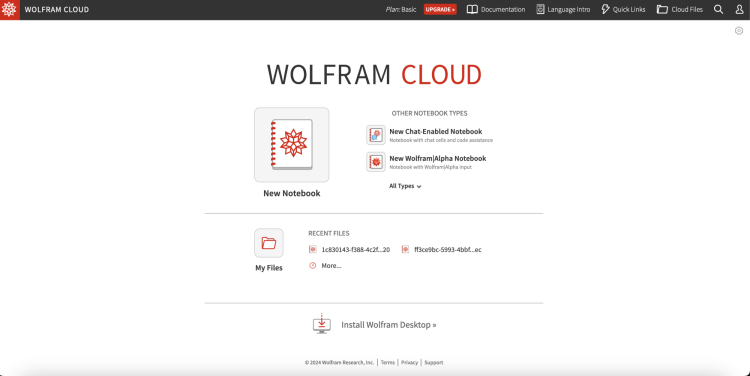750x376 pixels.
Task: Click More... under Recent Files
Action: point(331,265)
